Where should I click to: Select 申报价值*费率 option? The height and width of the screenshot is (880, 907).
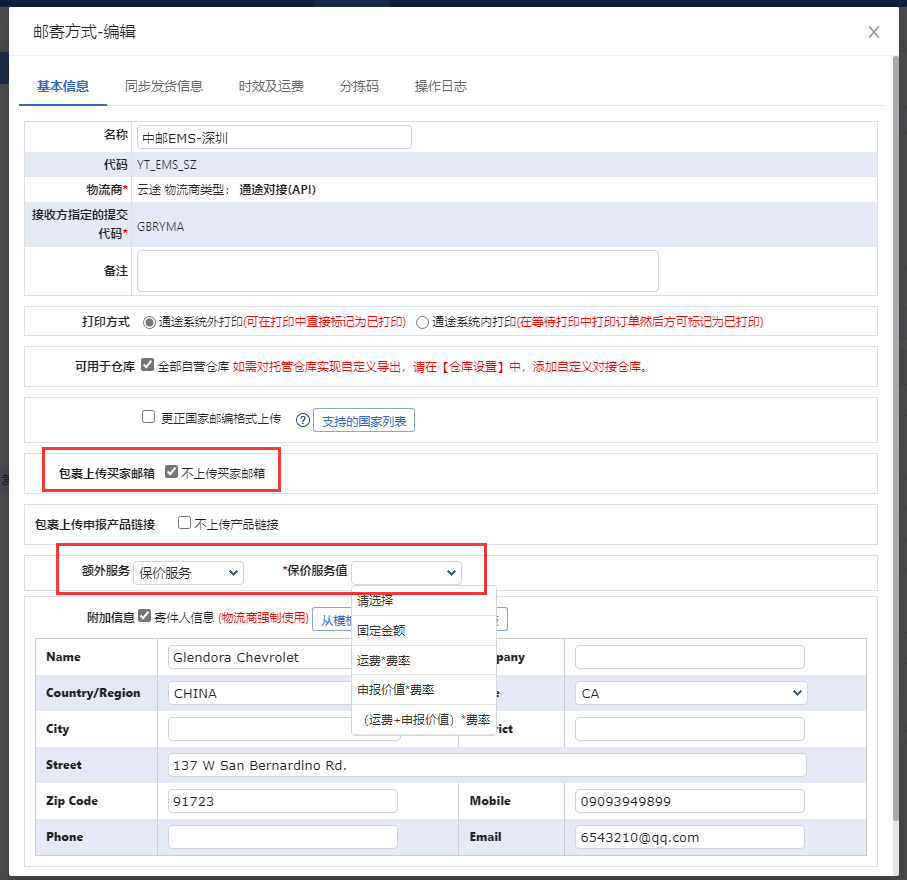395,690
